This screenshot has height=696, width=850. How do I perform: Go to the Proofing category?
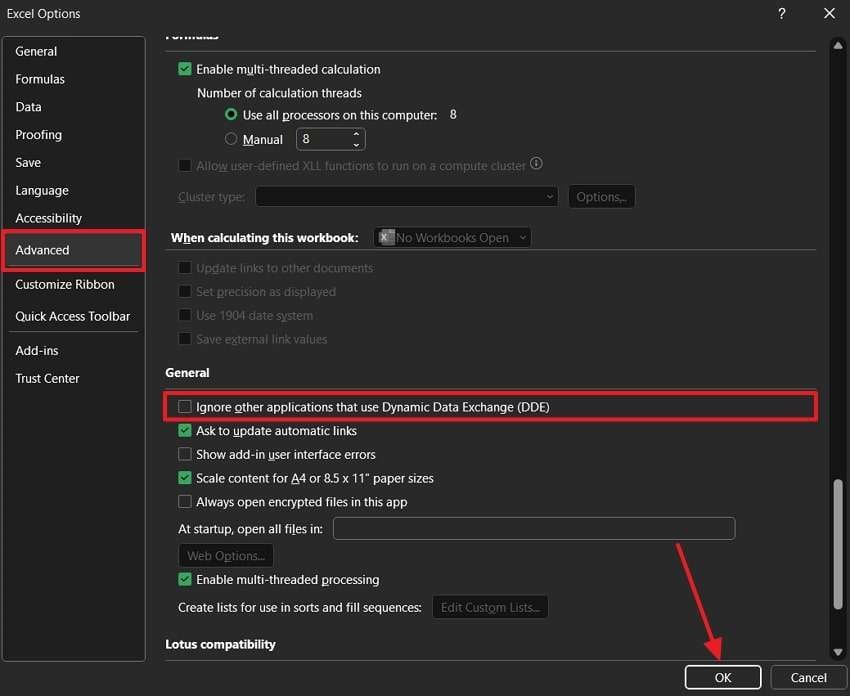(x=38, y=135)
